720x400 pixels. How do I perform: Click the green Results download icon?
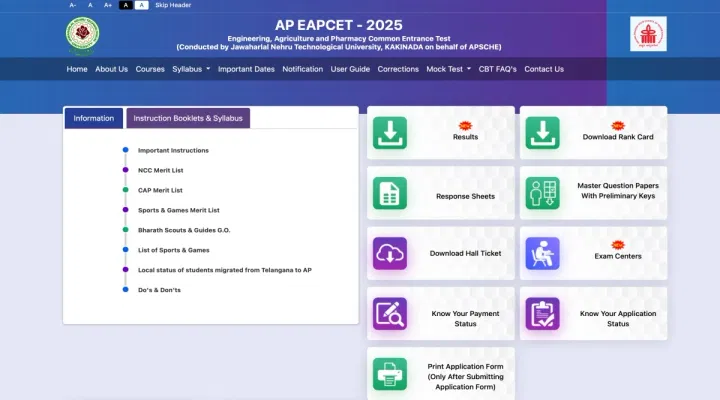[389, 133]
